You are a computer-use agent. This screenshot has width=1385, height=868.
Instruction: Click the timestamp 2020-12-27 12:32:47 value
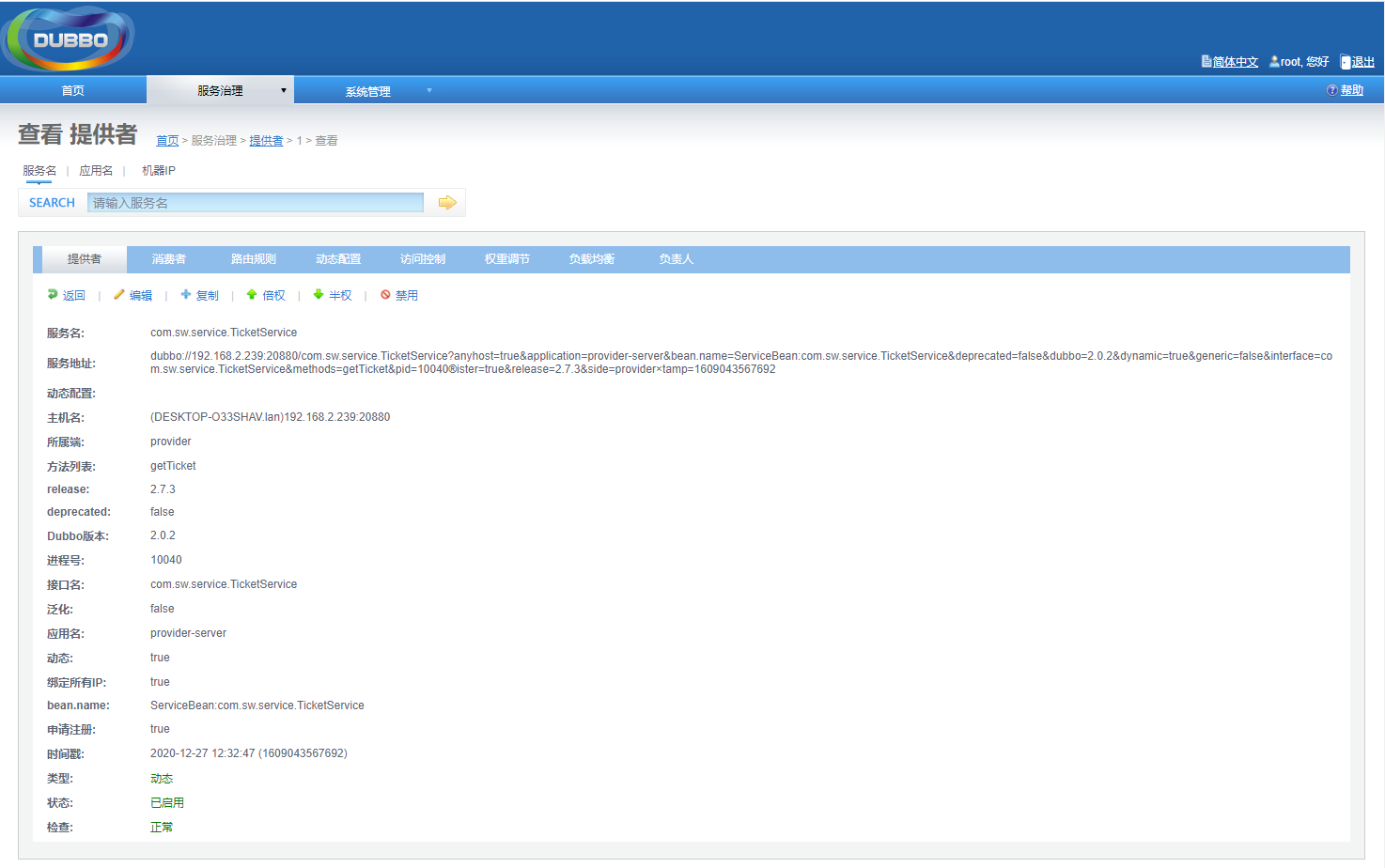pos(249,753)
